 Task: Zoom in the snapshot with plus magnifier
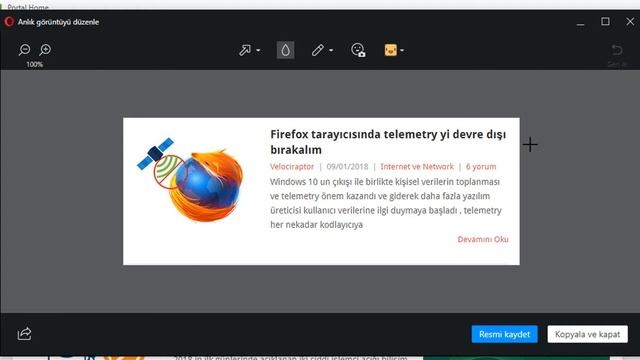click(45, 50)
